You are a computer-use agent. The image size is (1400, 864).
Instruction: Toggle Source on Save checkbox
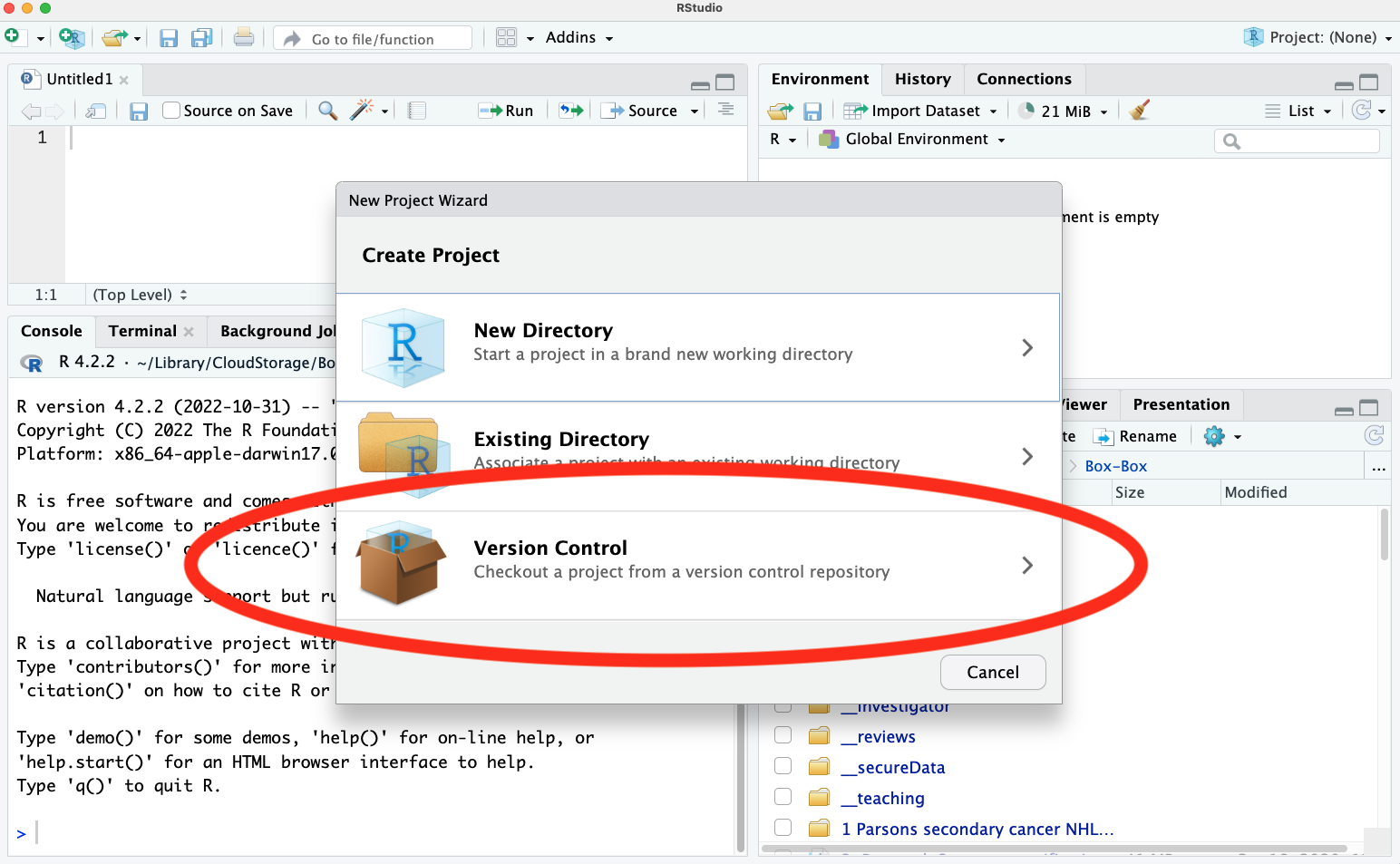coord(171,111)
